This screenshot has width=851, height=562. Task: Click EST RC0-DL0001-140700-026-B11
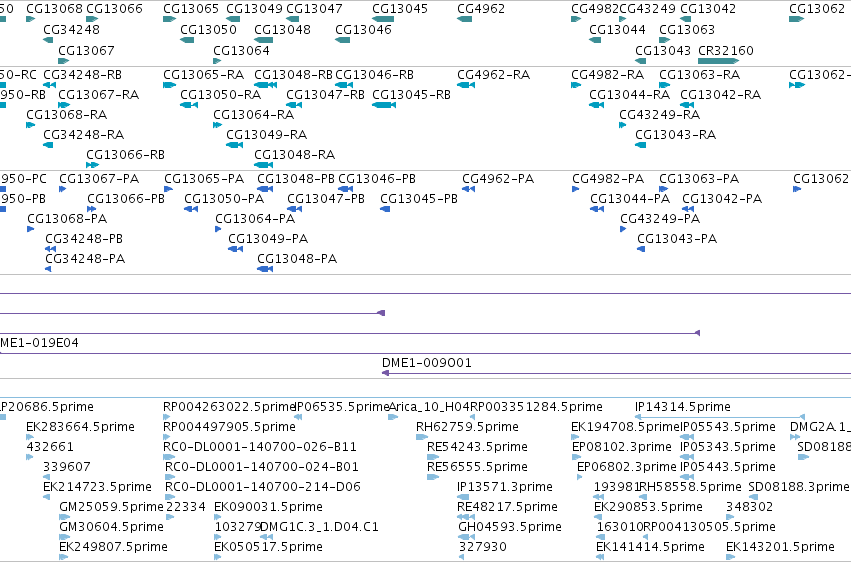pos(260,447)
